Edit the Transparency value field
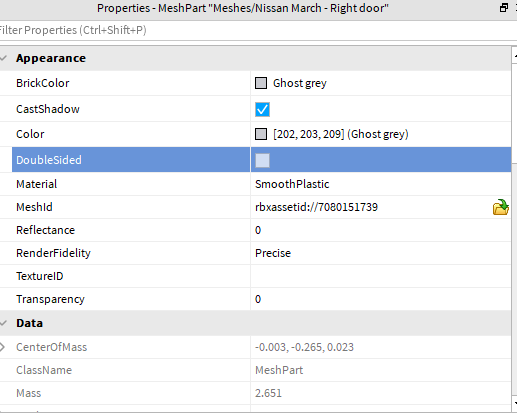This screenshot has width=517, height=415. point(381,299)
